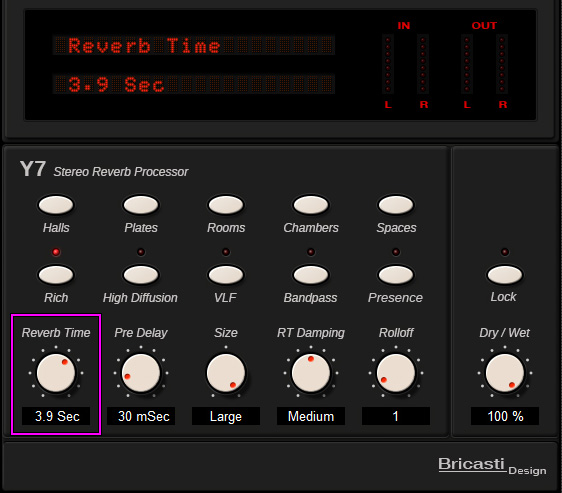The height and width of the screenshot is (493, 562).
Task: Click the Pre Delay knob
Action: pos(141,373)
